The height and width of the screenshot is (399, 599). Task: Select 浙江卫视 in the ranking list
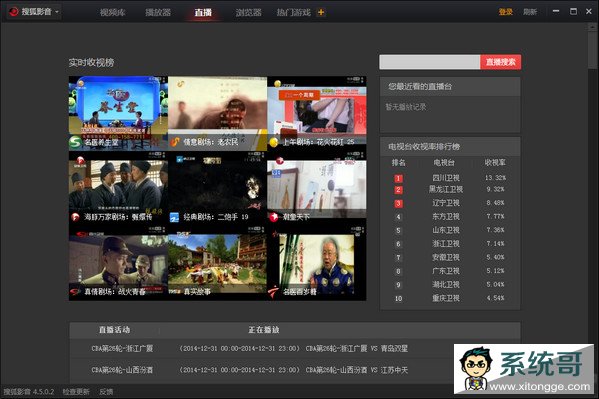[x=445, y=243]
